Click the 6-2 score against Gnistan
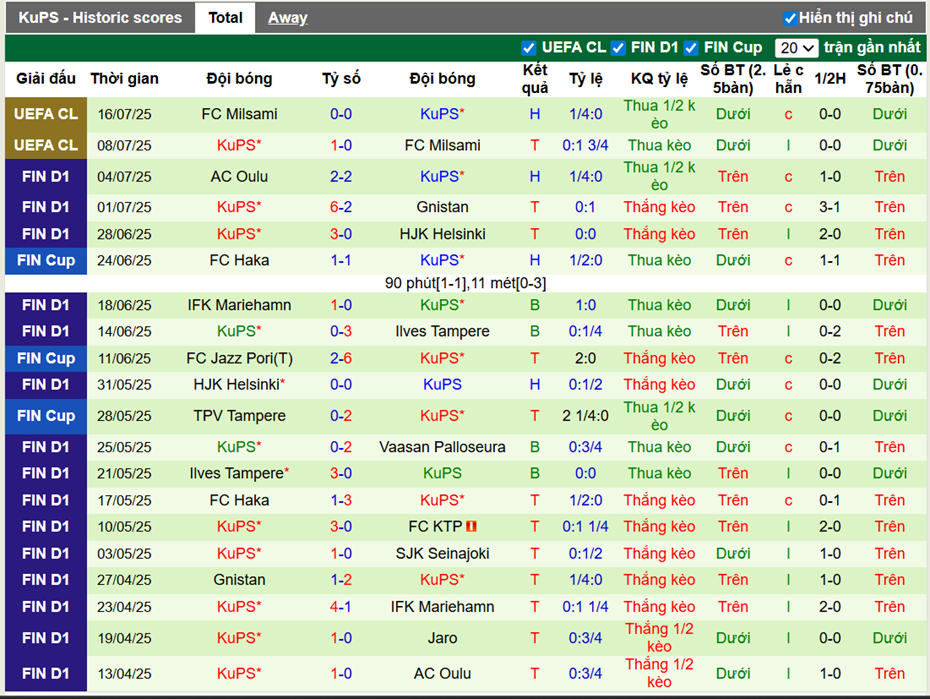This screenshot has width=930, height=699. [x=341, y=207]
